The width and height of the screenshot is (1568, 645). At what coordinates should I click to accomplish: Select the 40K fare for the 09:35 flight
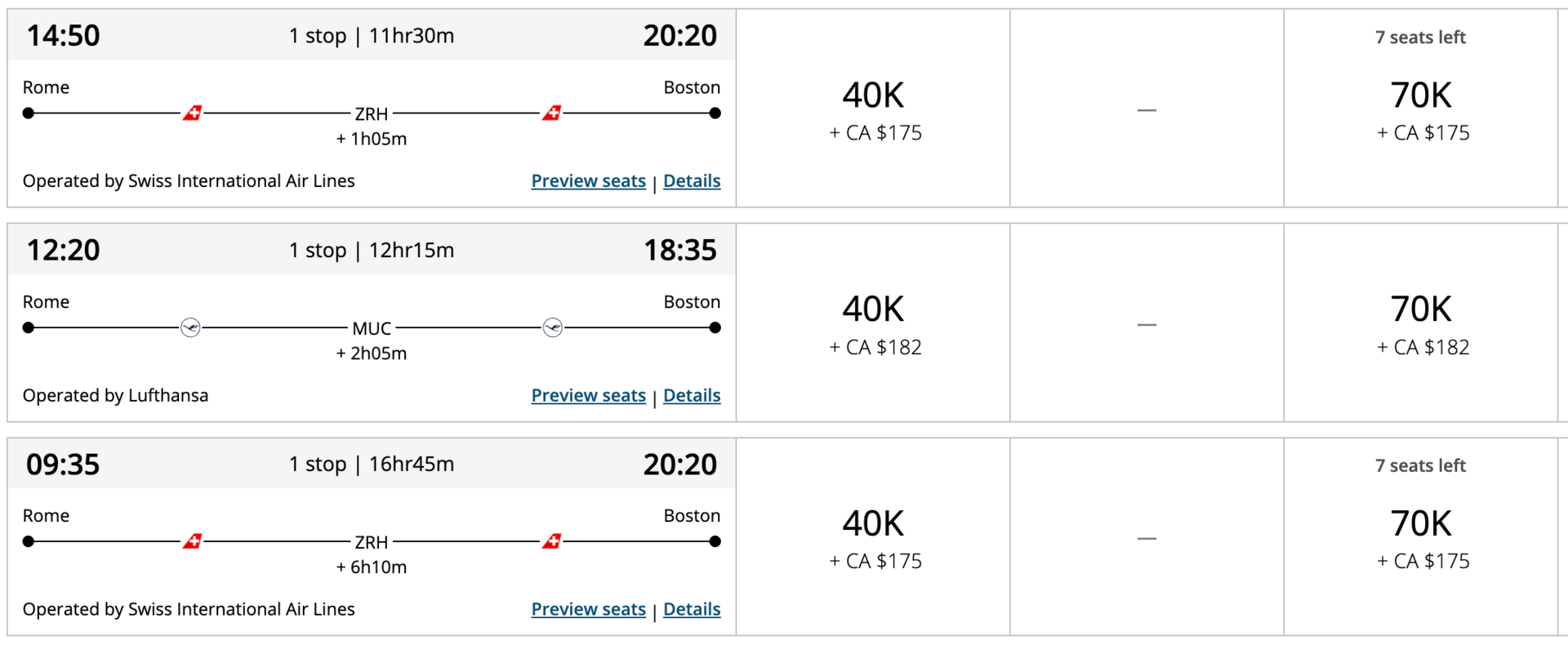[873, 537]
